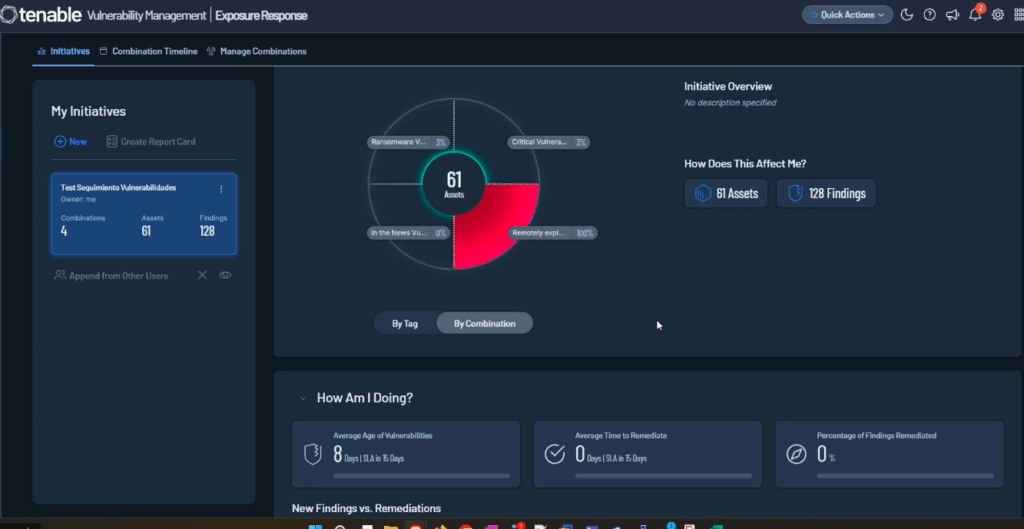Screen dimensions: 1024x529
Task: Open notifications bell with 2 alerts
Action: 975,15
